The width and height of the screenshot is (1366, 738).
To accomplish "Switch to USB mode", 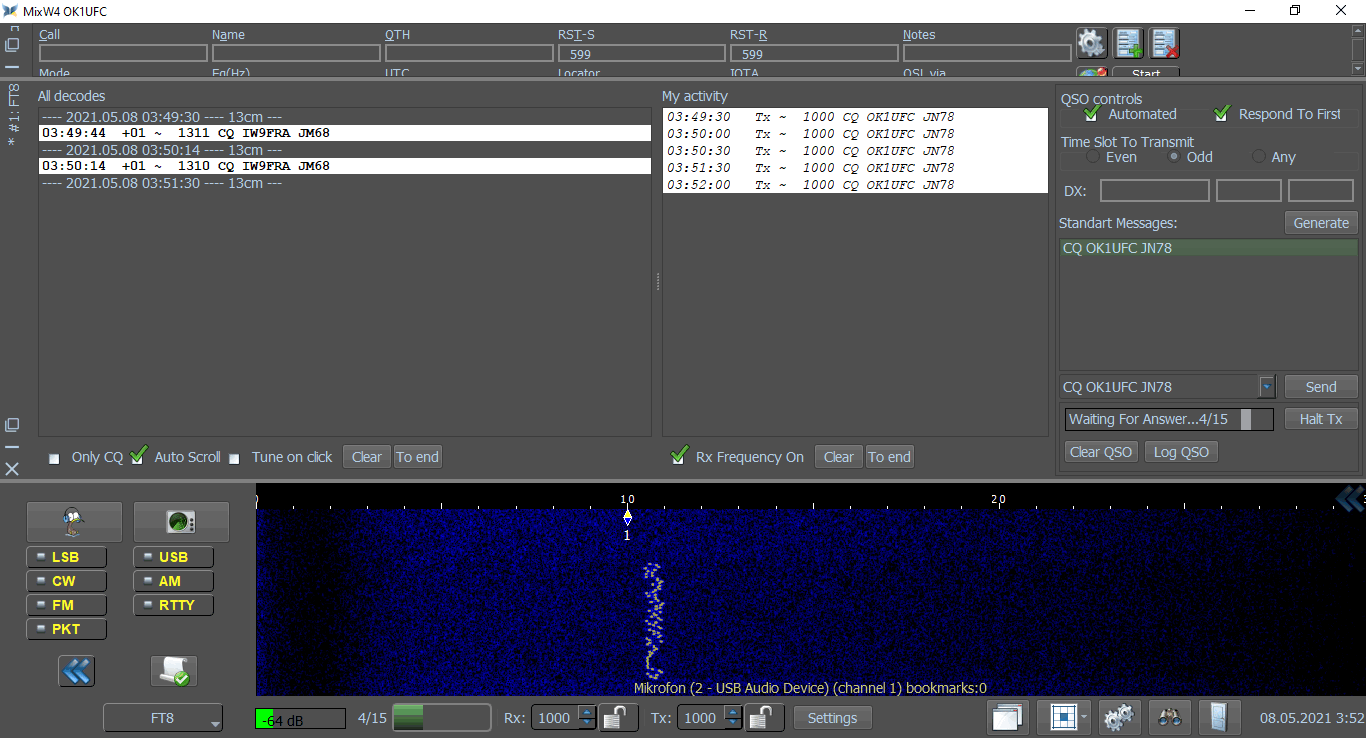I will [x=173, y=557].
